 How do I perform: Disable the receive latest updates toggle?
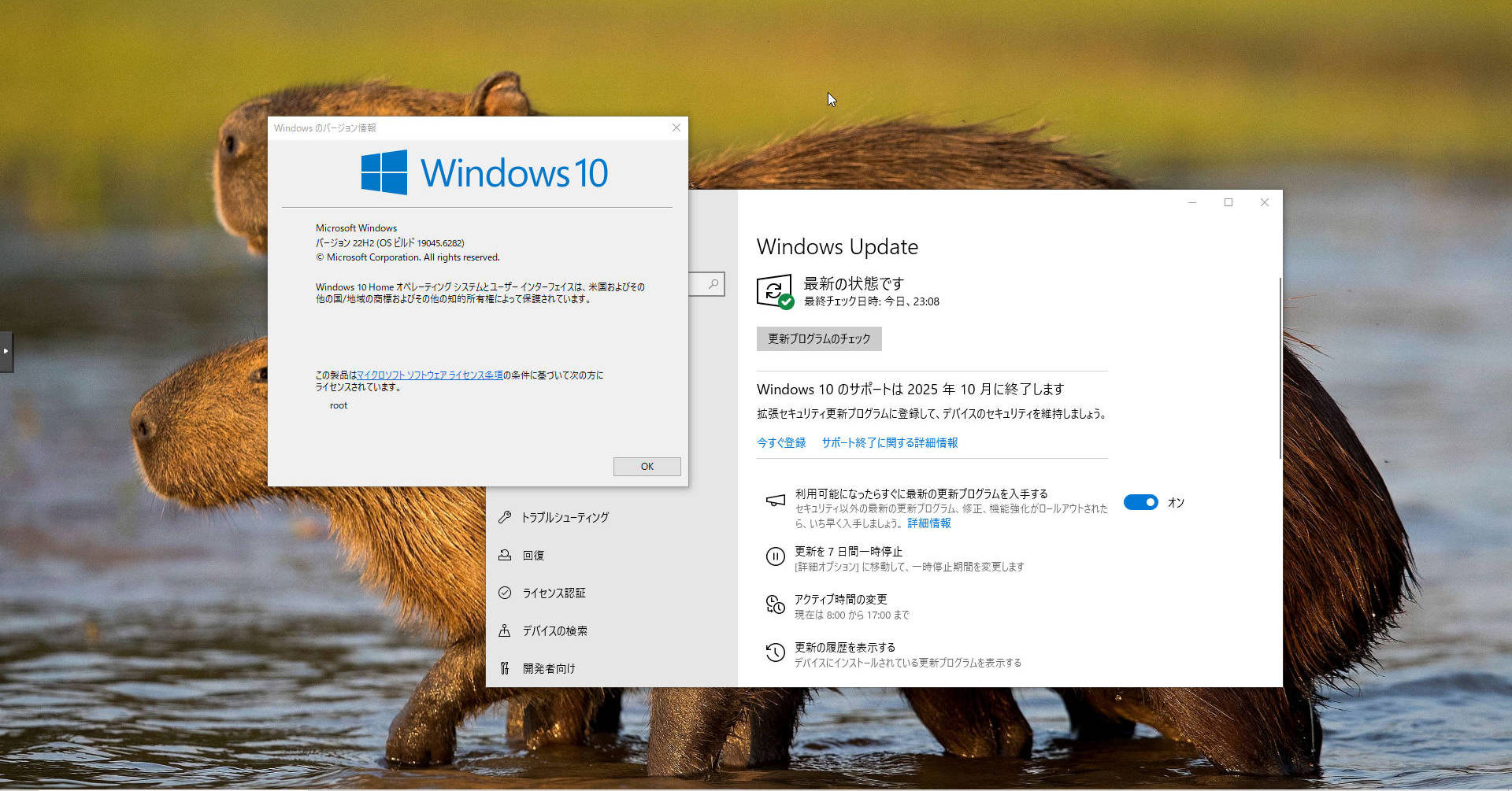click(1141, 502)
